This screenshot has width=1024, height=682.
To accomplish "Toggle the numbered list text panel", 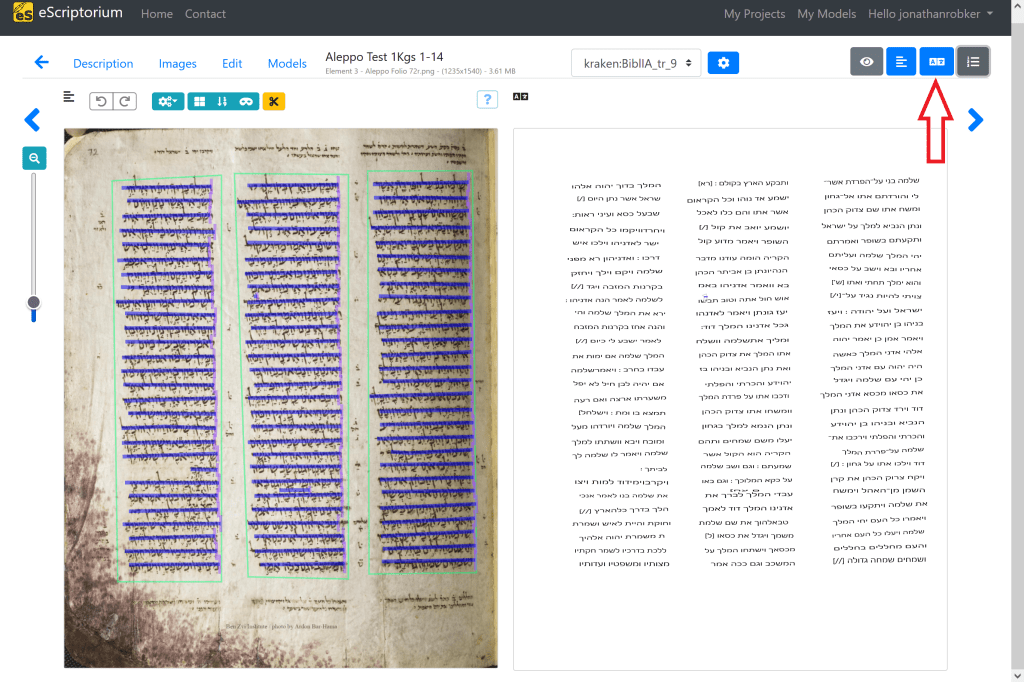I will pyautogui.click(x=972, y=62).
